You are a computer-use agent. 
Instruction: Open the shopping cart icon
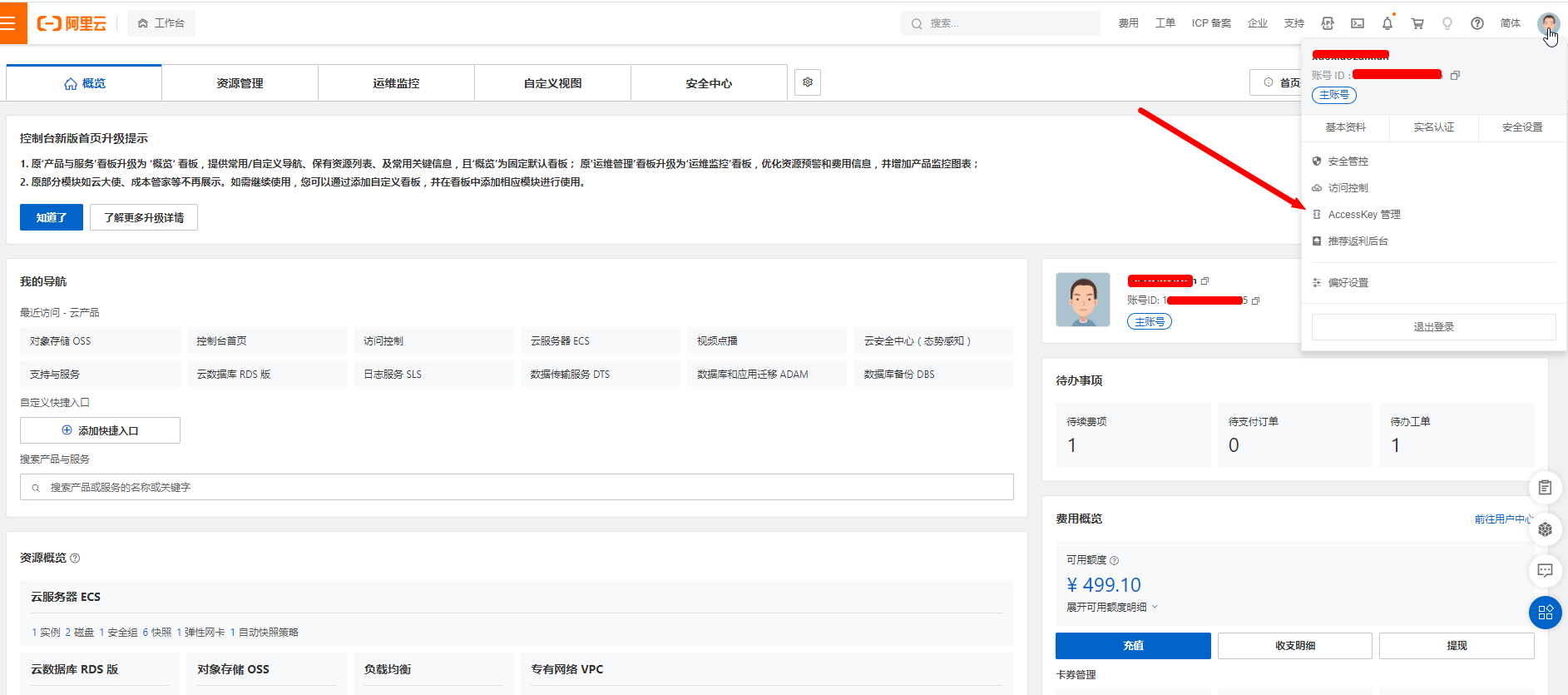tap(1417, 23)
